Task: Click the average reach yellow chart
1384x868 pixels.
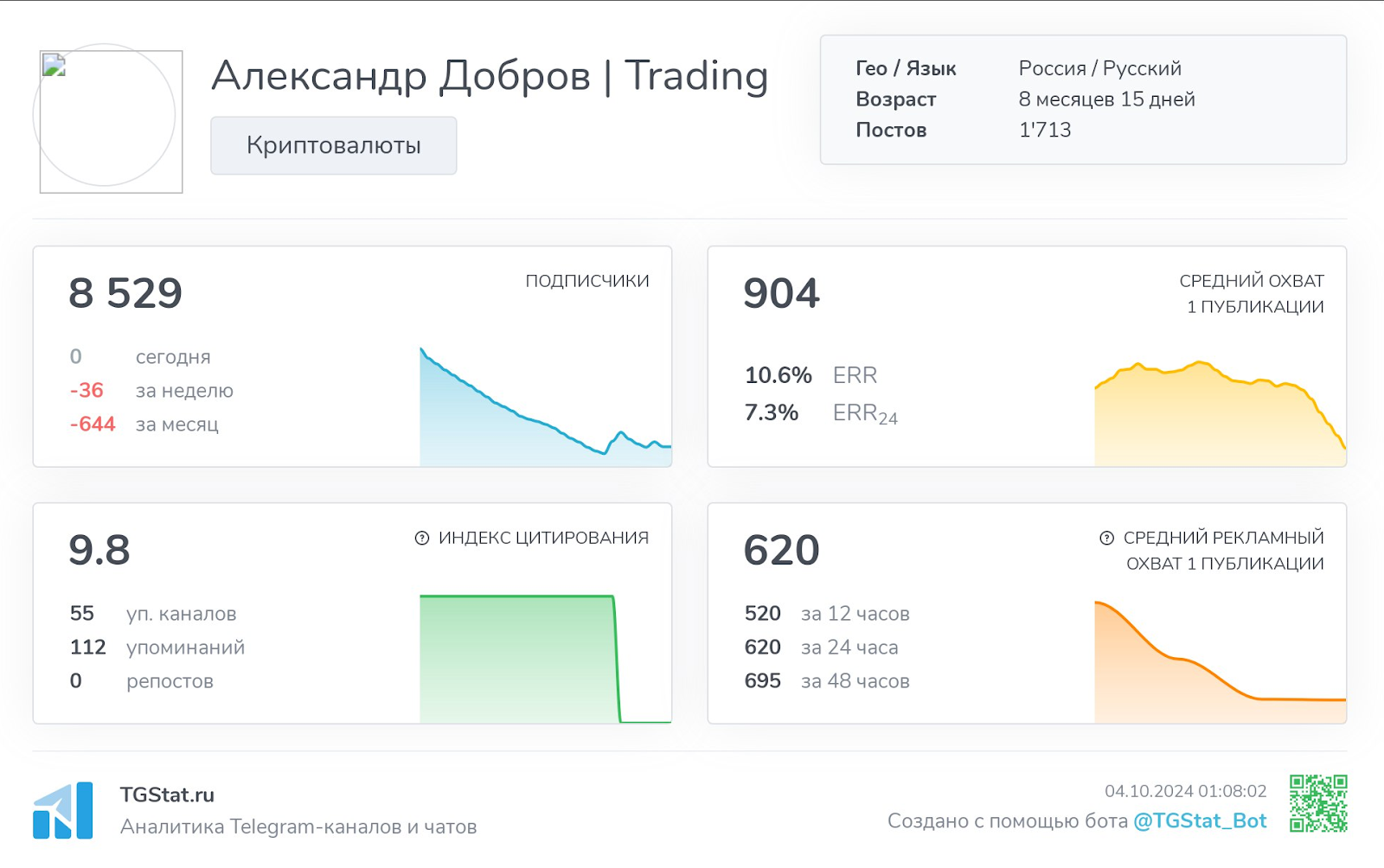Action: click(x=1211, y=415)
